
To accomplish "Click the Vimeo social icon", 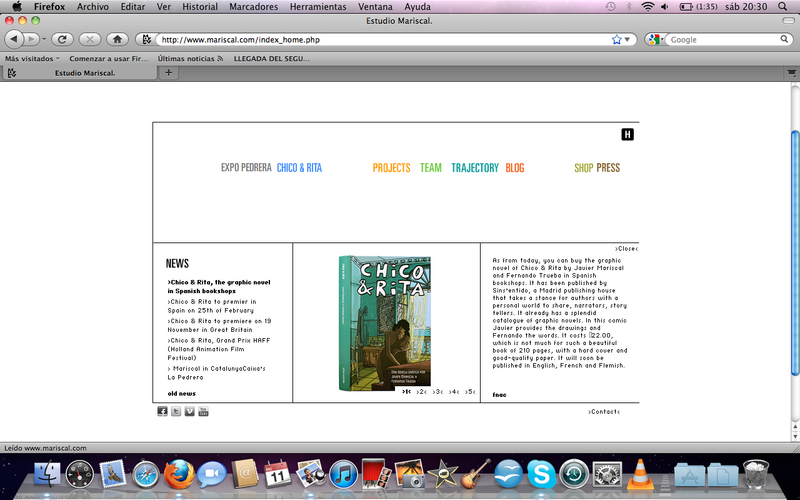I will point(190,411).
